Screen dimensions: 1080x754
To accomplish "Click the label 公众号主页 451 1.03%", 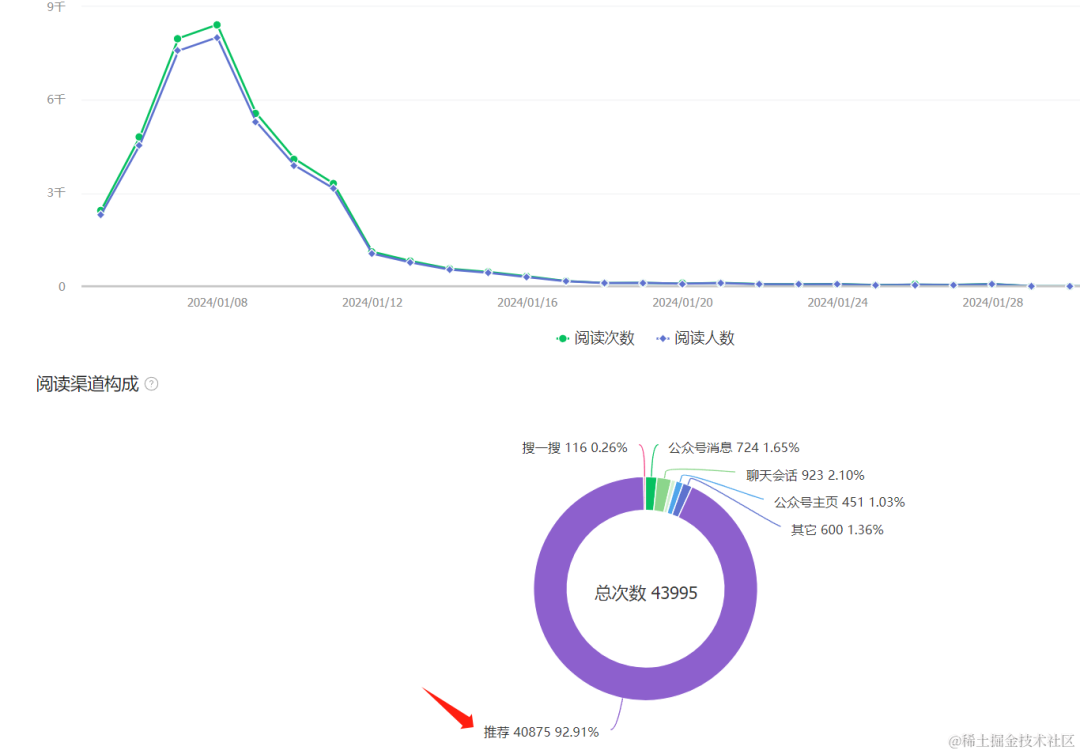I will (839, 502).
